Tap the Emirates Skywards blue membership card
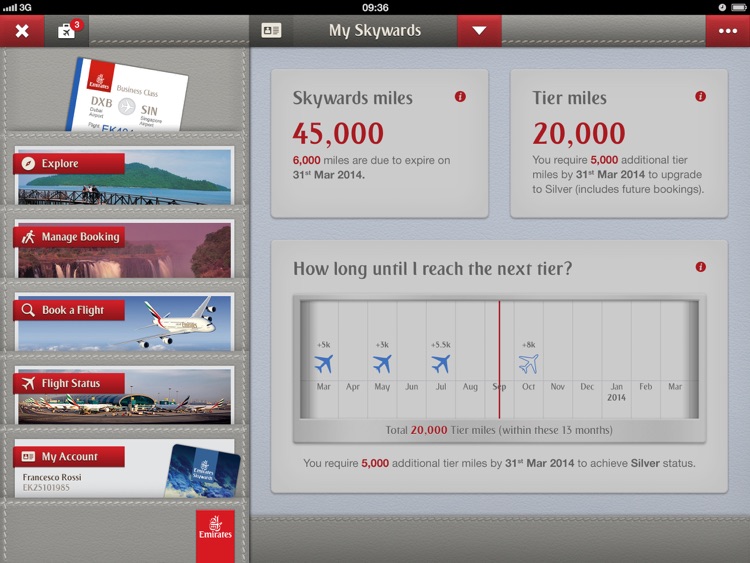The image size is (750, 563). pos(202,472)
